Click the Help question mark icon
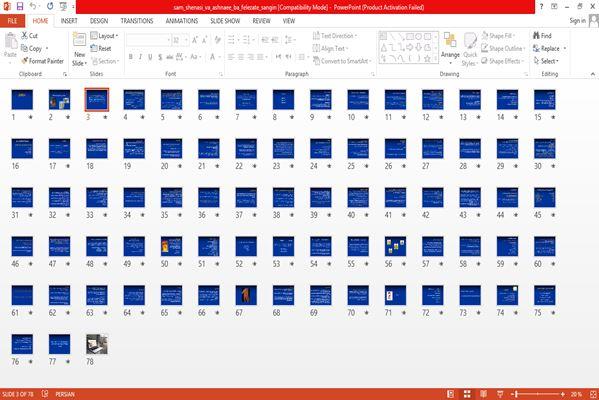599x400 pixels. [x=541, y=6]
